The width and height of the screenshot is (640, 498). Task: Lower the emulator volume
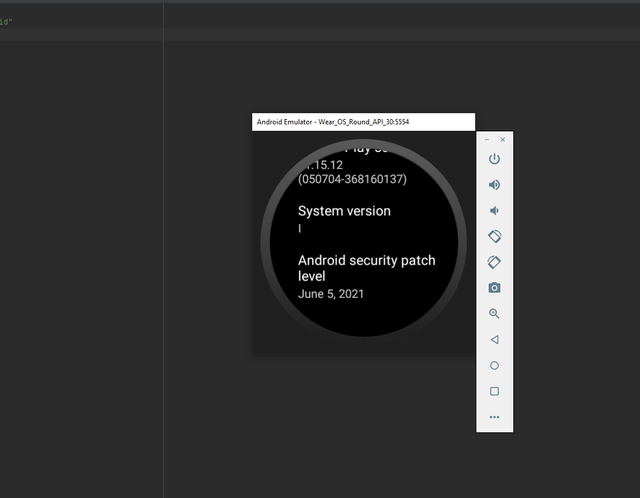(x=494, y=211)
